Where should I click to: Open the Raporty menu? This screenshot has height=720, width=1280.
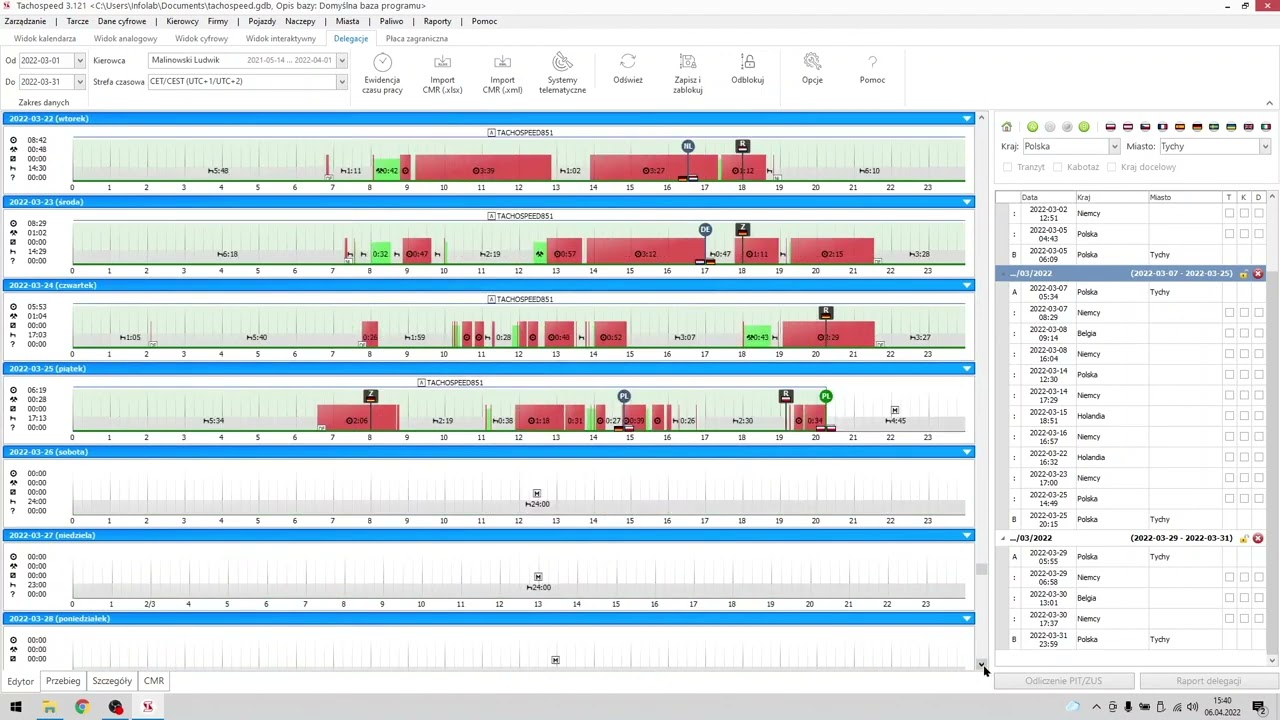[437, 21]
